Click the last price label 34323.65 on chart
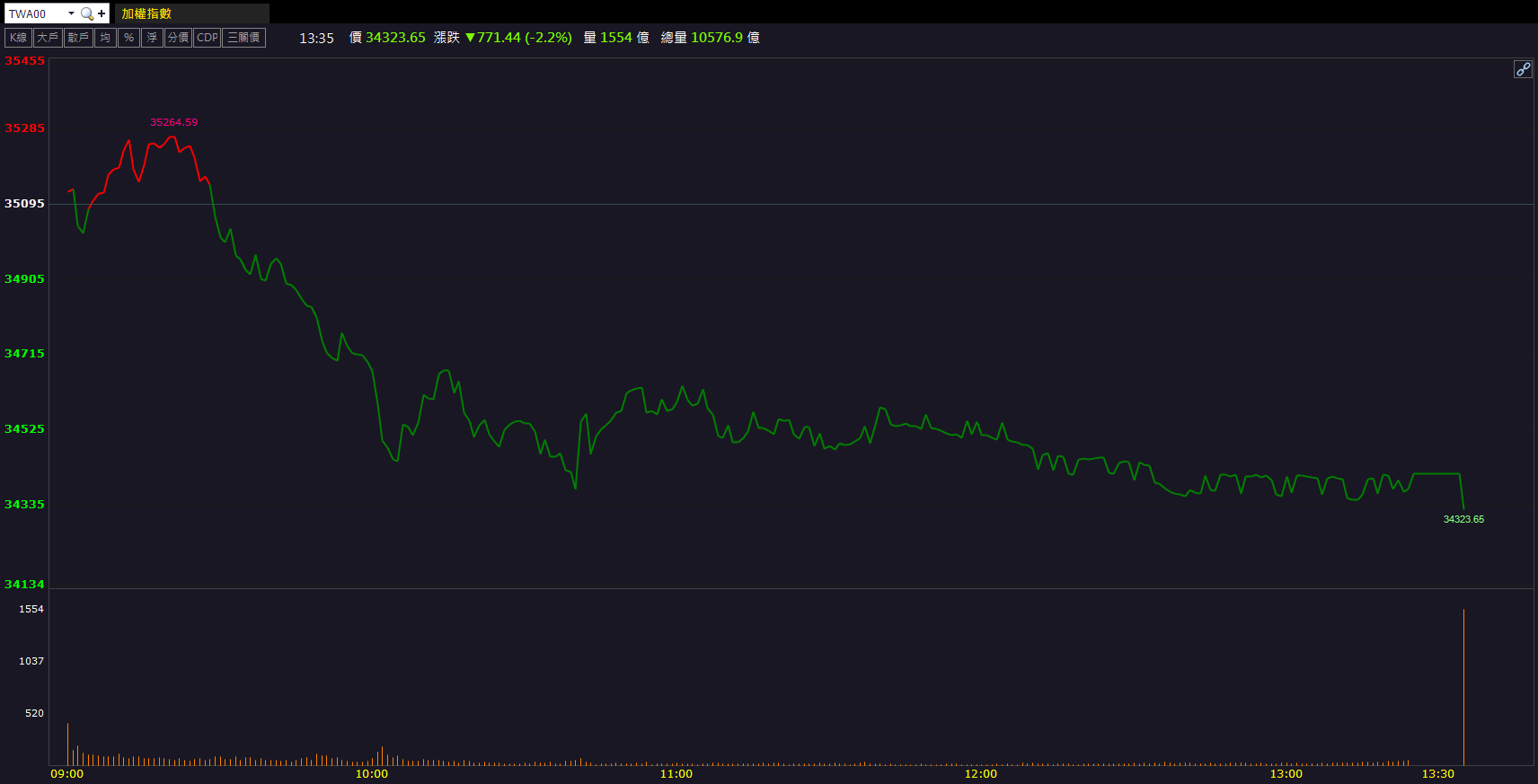 (1463, 519)
